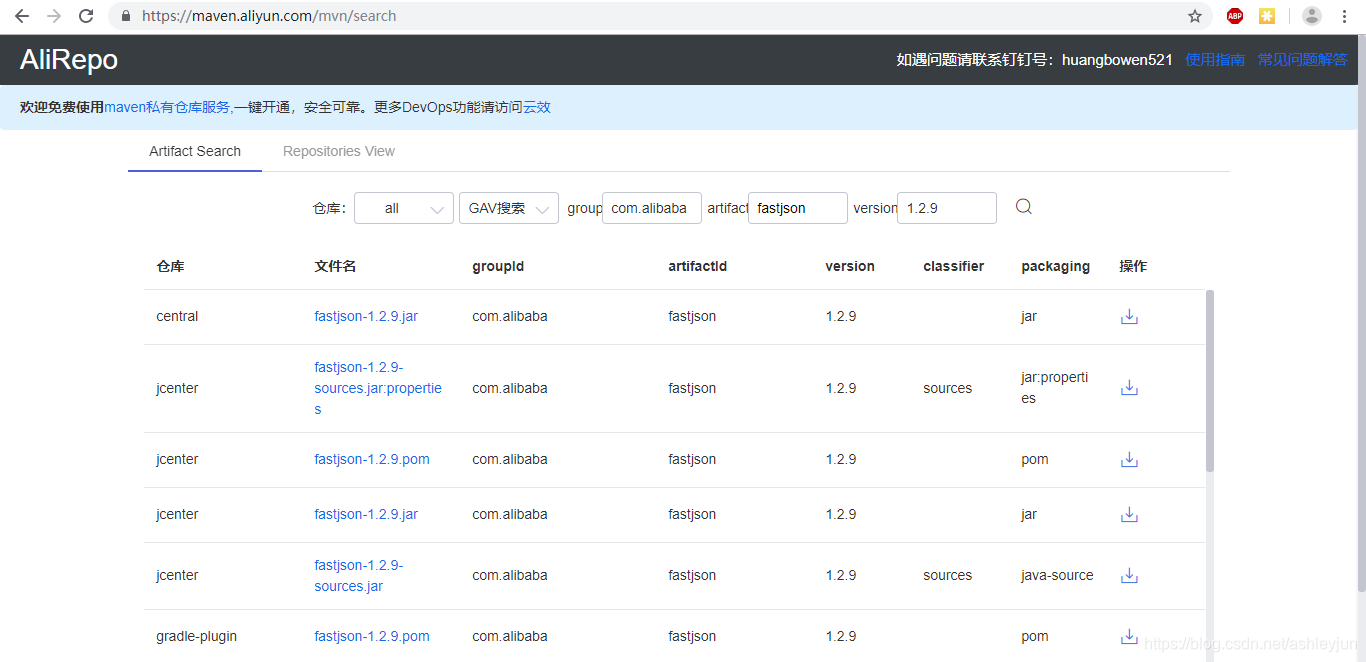The height and width of the screenshot is (662, 1366).
Task: Click the version field containing 1.2.9
Action: point(947,208)
